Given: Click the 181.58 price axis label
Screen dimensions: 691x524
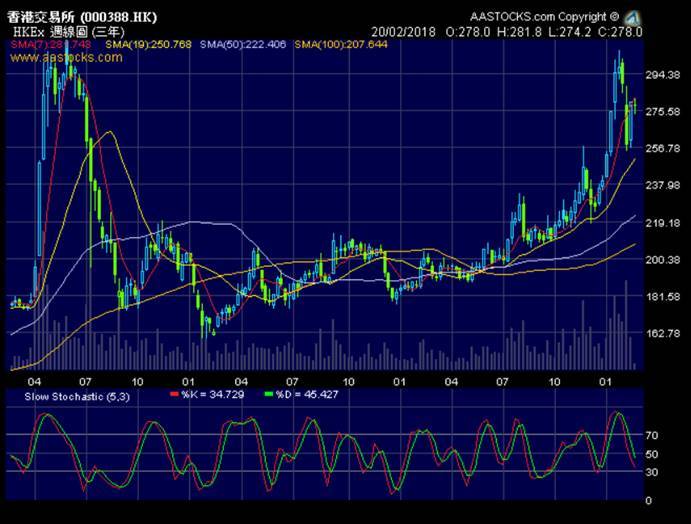Looking at the screenshot, I should (x=663, y=296).
